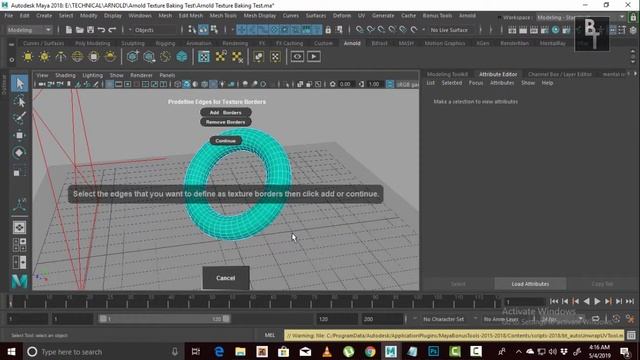Toggle lock selection padlock icon
The width and height of the screenshot is (640, 360).
[x=328, y=30]
